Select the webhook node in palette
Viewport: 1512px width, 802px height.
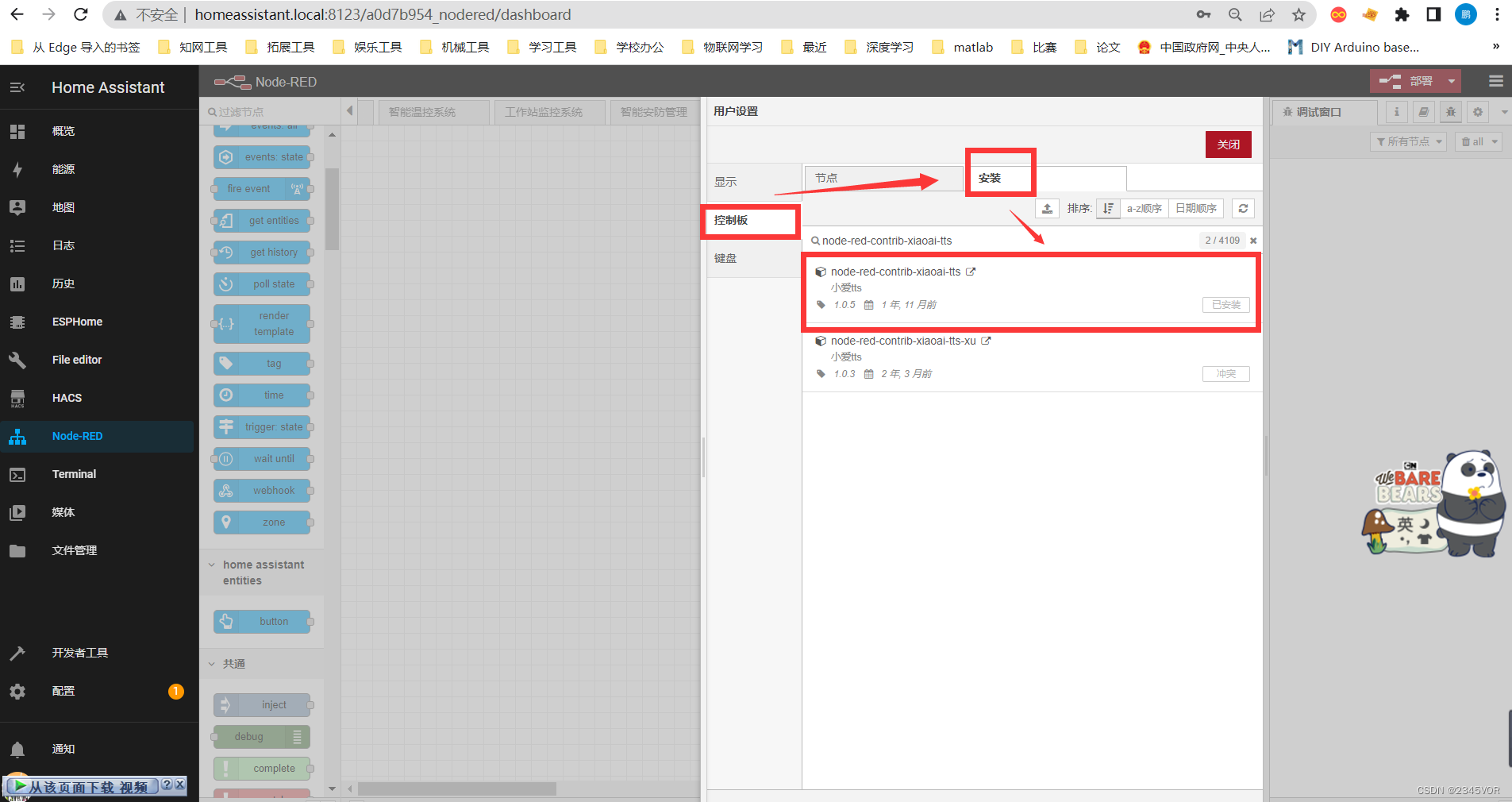click(263, 491)
